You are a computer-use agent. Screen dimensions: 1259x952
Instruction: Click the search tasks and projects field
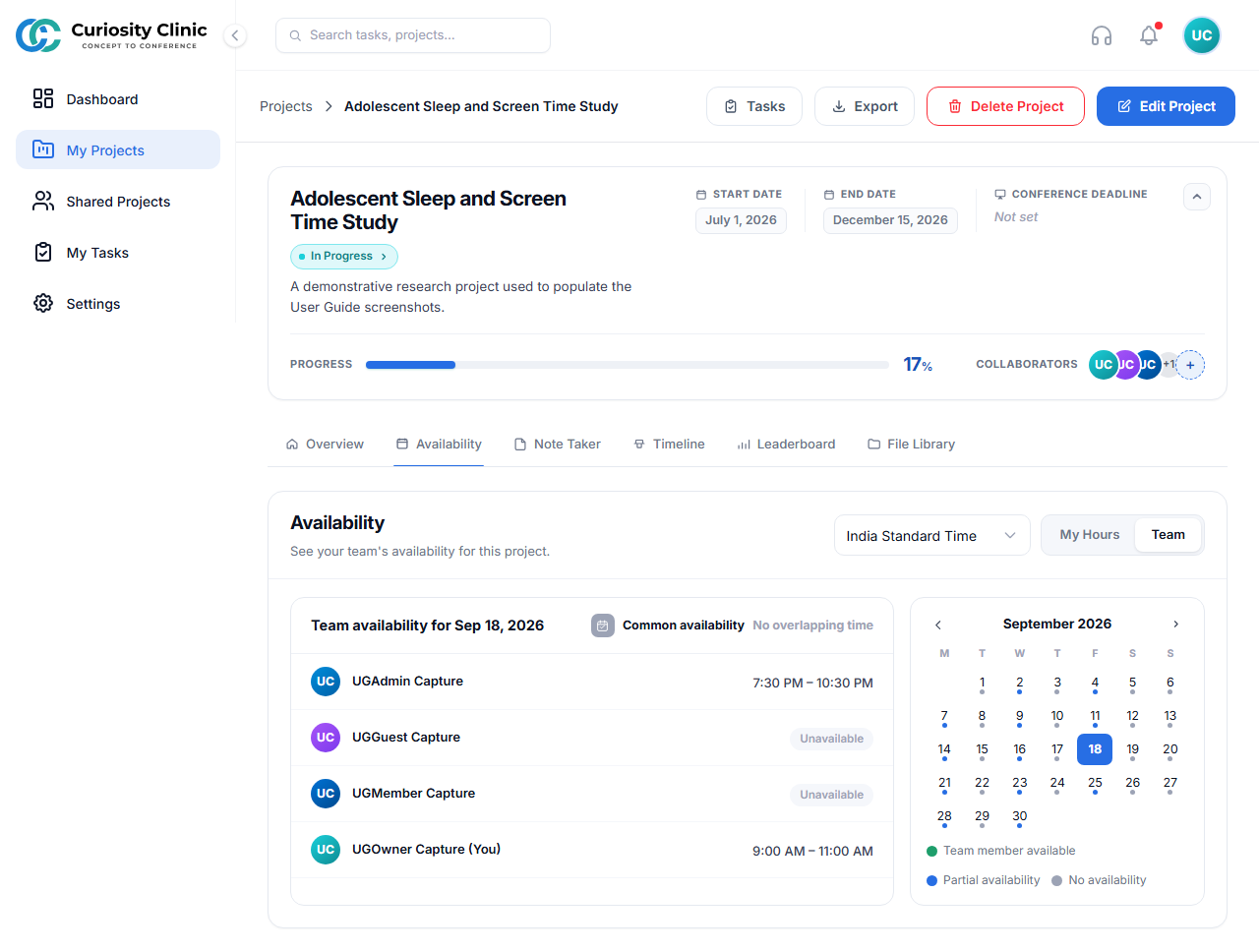(413, 35)
